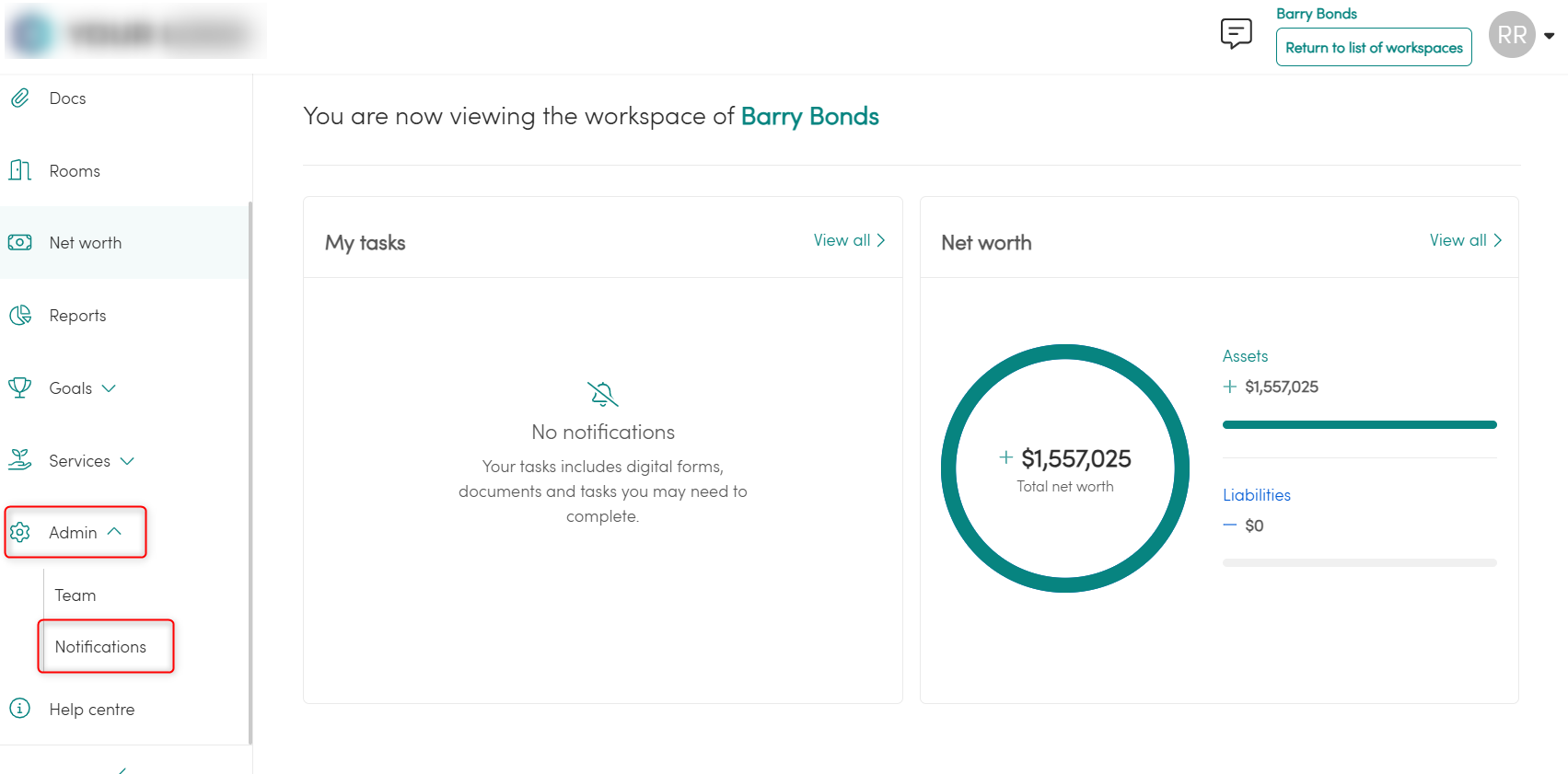
Task: Click the Help centre info icon
Action: pos(20,709)
